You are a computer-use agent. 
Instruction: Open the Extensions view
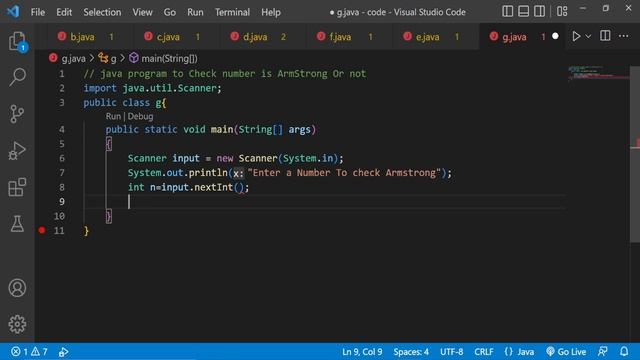pos(17,187)
